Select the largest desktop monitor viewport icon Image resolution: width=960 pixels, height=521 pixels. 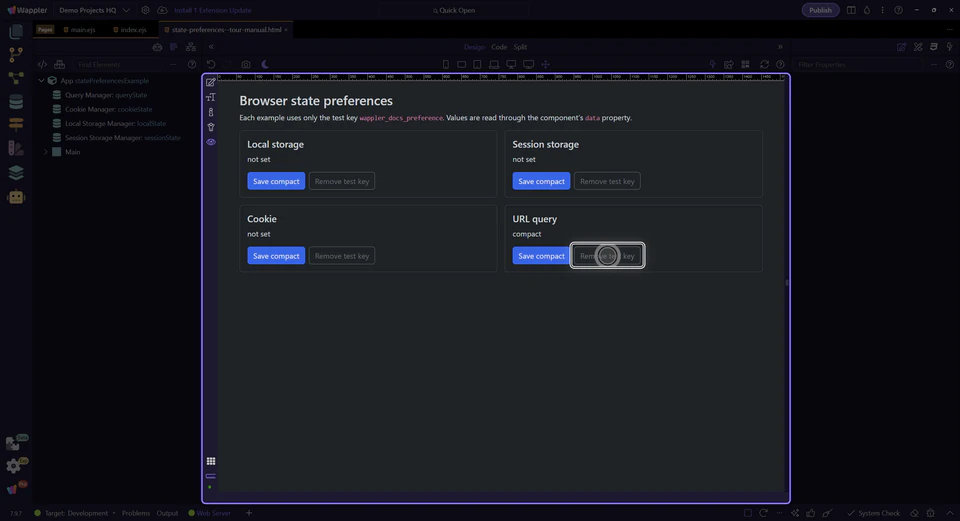(x=528, y=64)
